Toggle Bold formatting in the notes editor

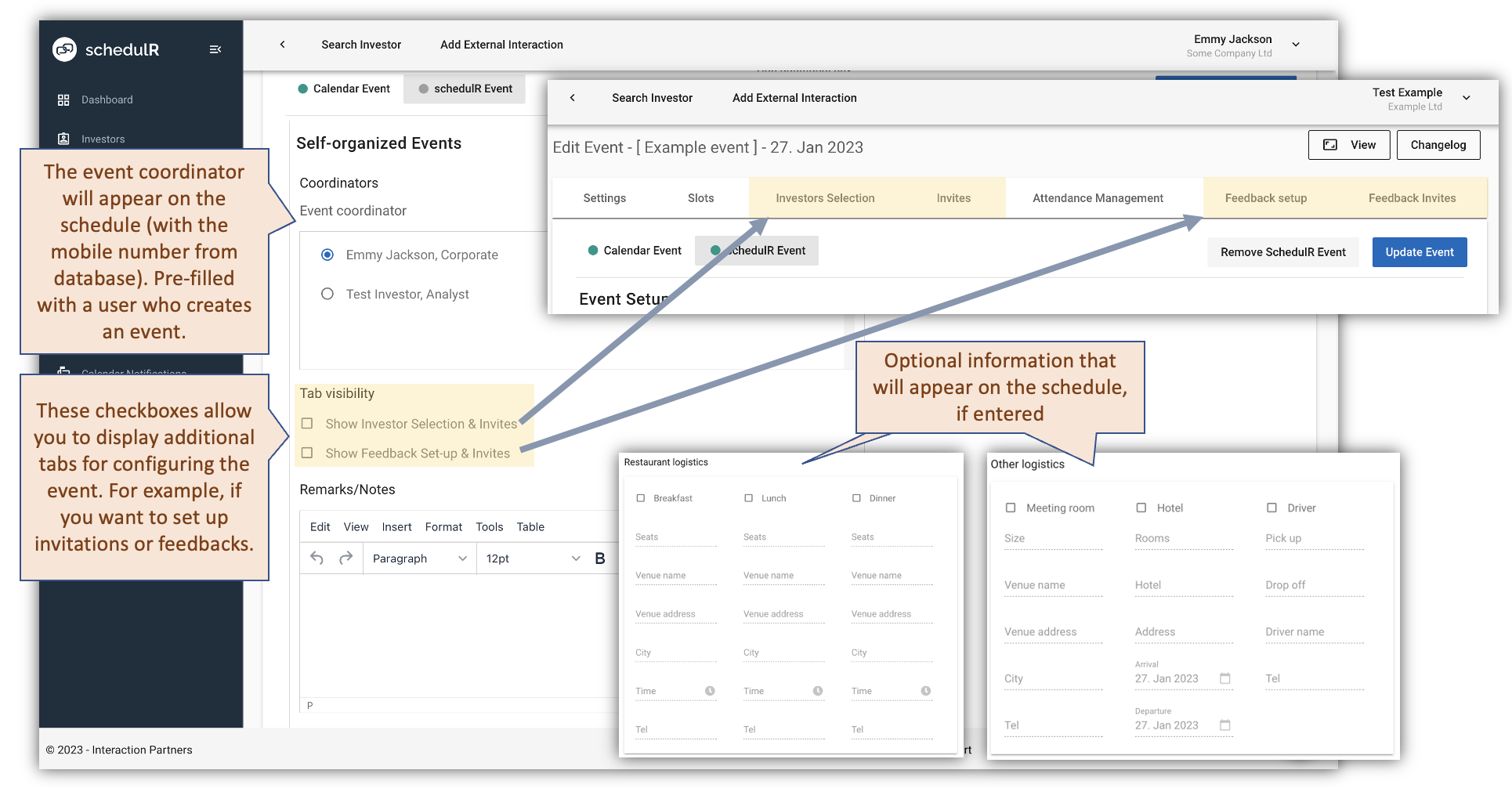[599, 558]
